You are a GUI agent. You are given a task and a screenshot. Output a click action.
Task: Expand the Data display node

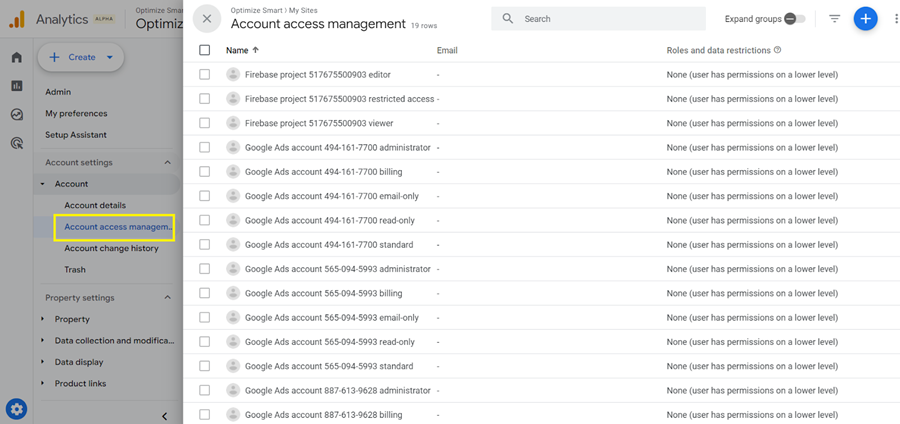[42, 362]
